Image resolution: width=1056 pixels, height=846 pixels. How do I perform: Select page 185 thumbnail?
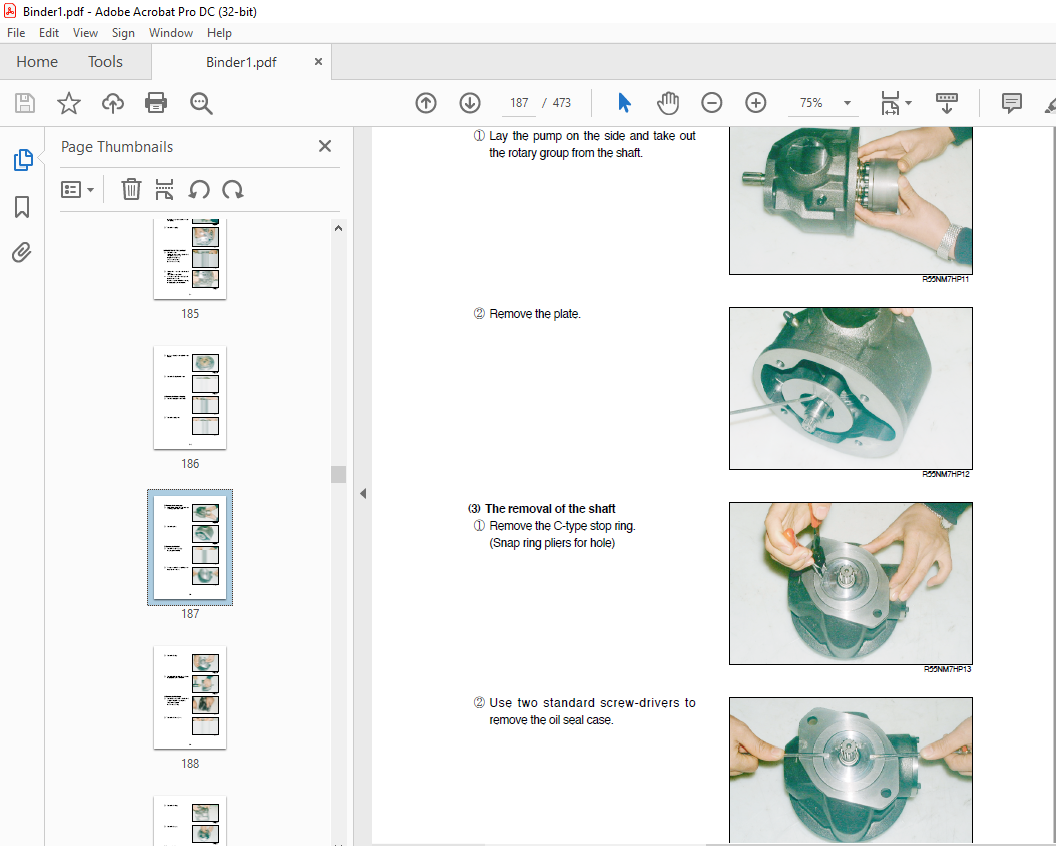click(x=190, y=259)
